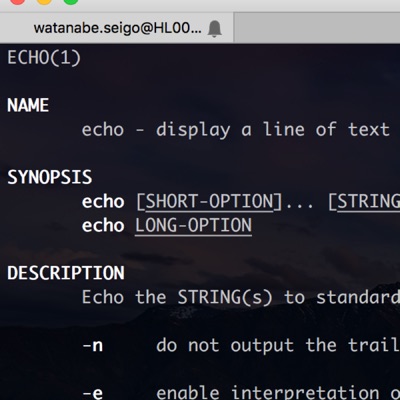The height and width of the screenshot is (400, 400).
Task: Click the "display a line of text" description
Action: pos(273,130)
